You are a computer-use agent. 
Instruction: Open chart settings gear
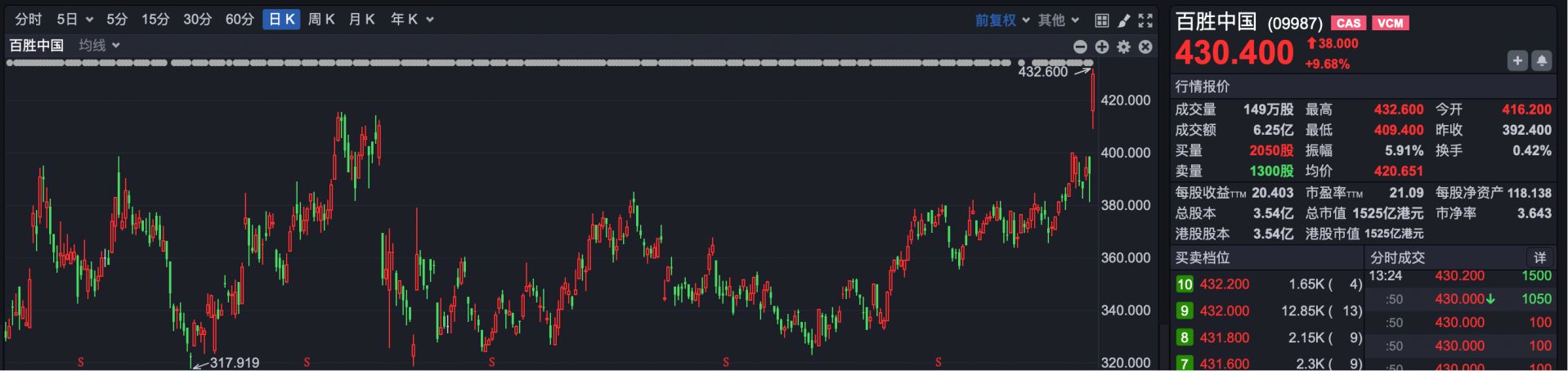point(1124,47)
